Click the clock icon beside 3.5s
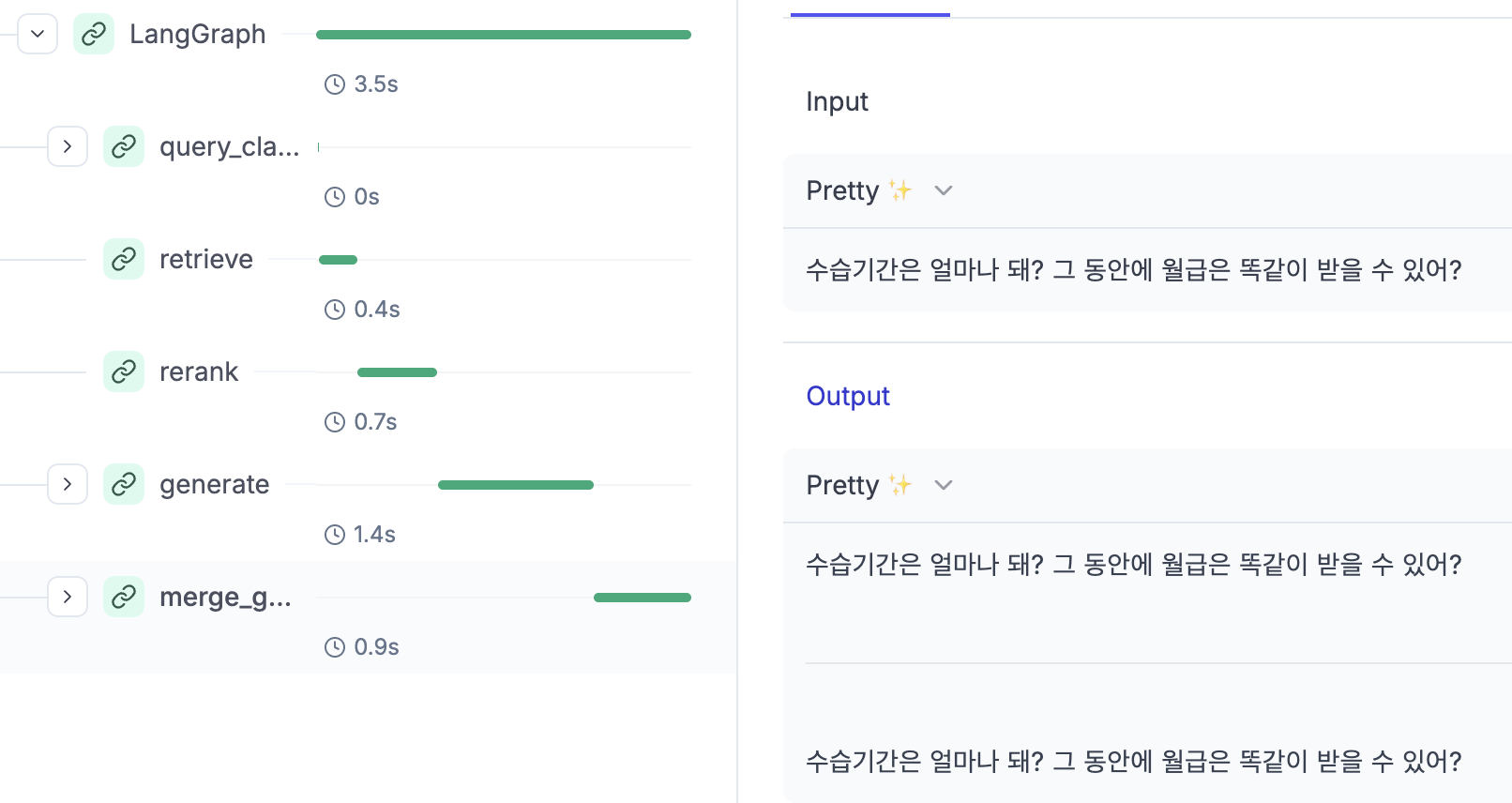The width and height of the screenshot is (1512, 803). point(335,84)
